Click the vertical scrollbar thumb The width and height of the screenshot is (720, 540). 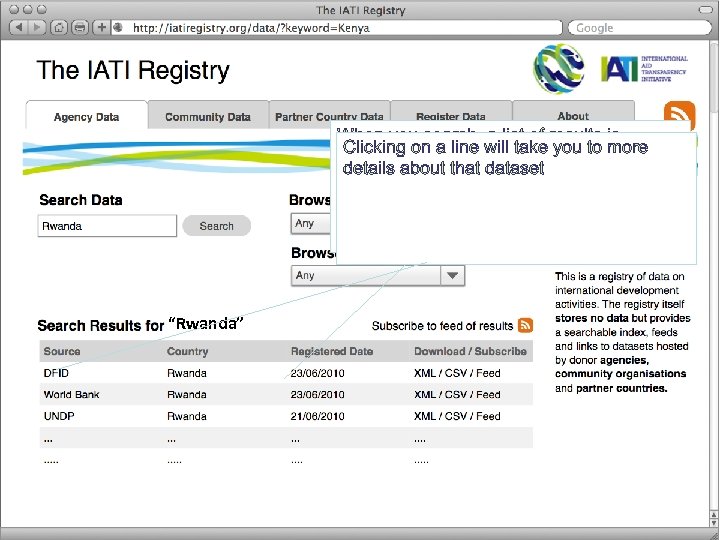(714, 77)
